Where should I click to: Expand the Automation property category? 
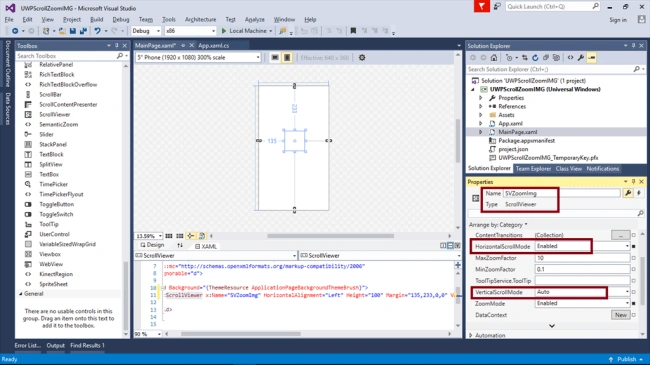(471, 335)
